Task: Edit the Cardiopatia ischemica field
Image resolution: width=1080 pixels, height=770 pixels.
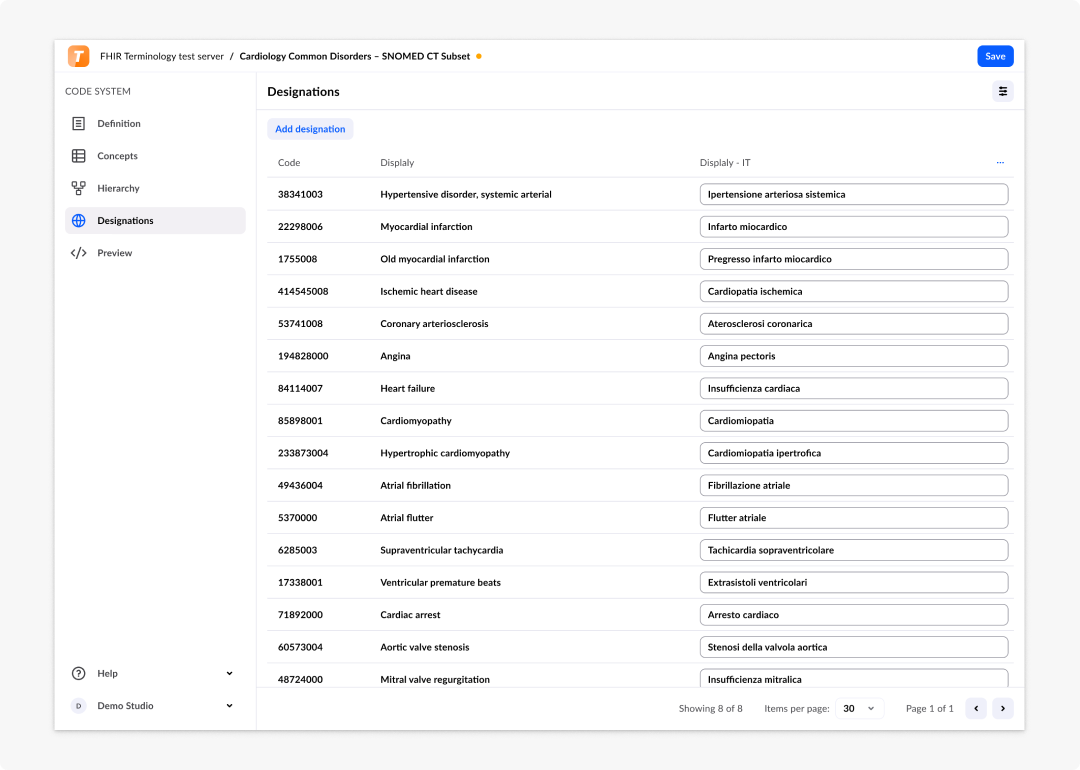Action: click(x=854, y=291)
